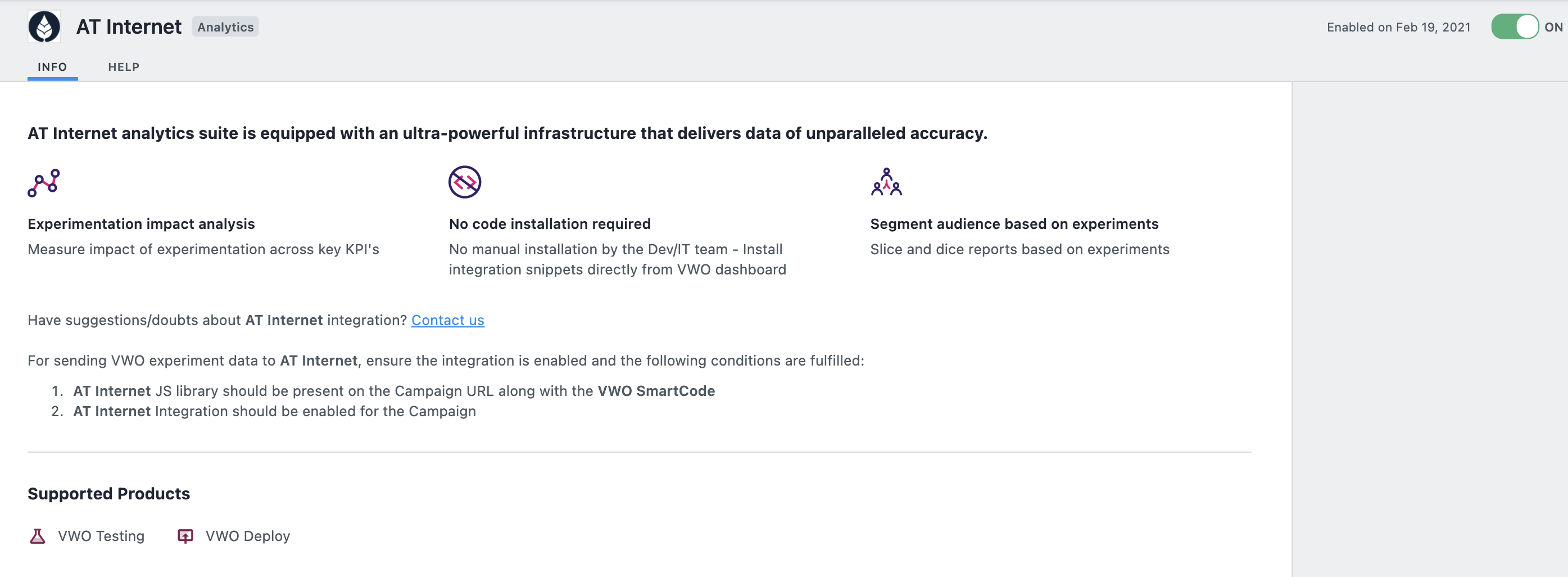The height and width of the screenshot is (577, 1568).
Task: Click the No code installation icon
Action: pos(465,182)
